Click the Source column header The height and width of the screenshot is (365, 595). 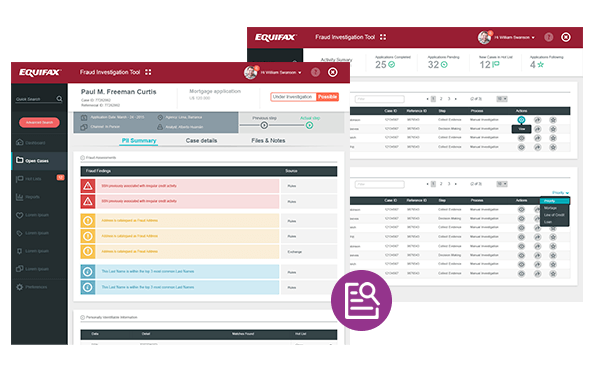tap(291, 171)
